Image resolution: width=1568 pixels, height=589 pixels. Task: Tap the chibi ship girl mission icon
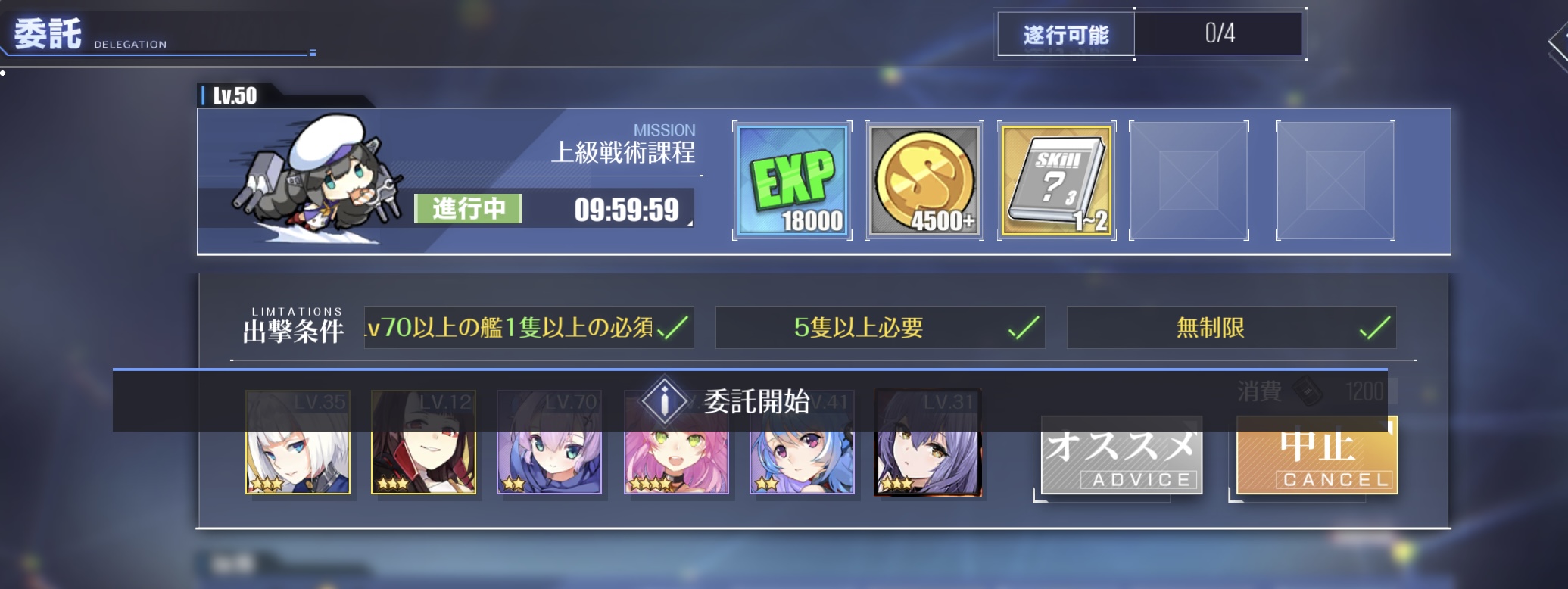click(318, 179)
